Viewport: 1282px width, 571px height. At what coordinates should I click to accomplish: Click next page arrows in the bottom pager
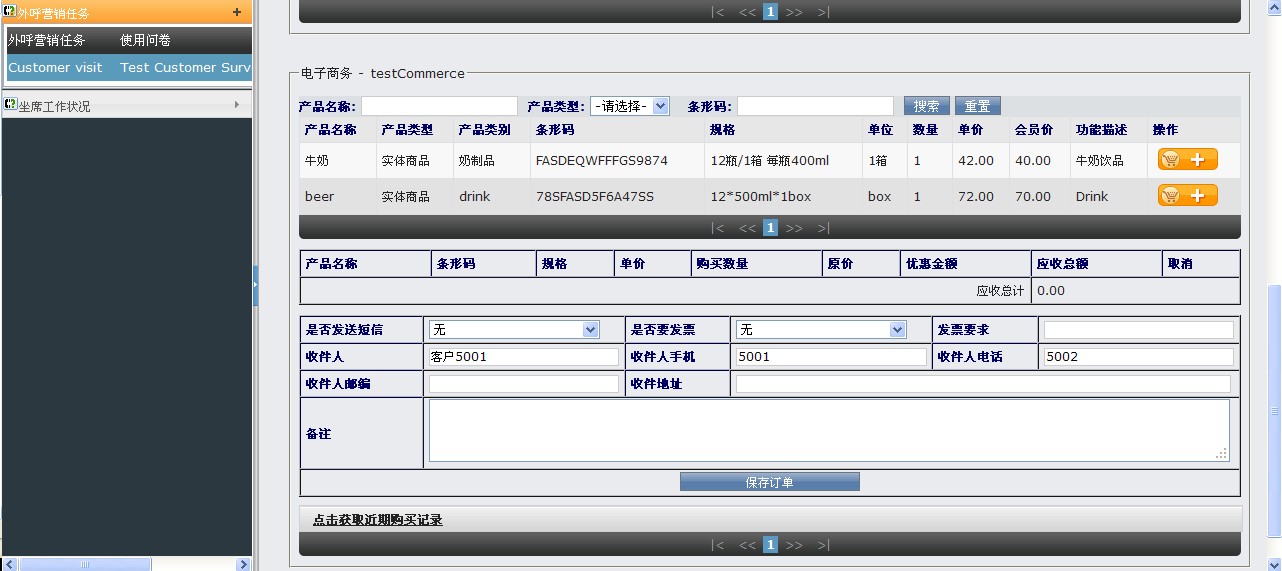[794, 545]
